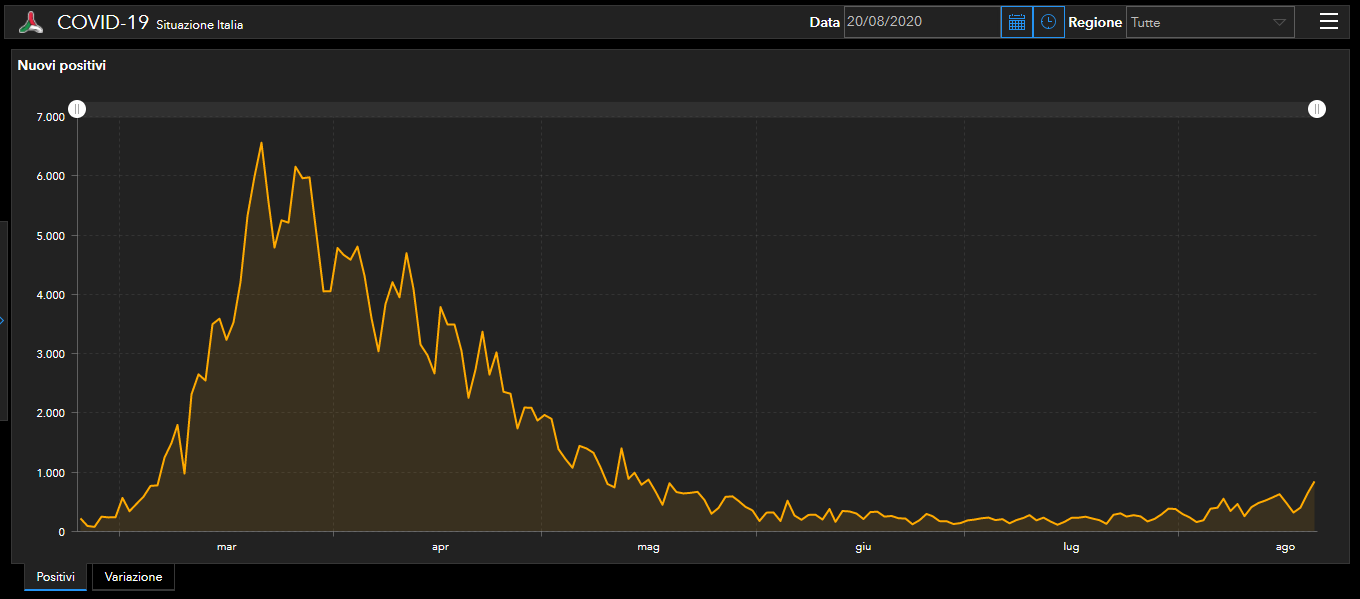The image size is (1360, 599).
Task: Click the right chart range slider handle
Action: (x=1317, y=109)
